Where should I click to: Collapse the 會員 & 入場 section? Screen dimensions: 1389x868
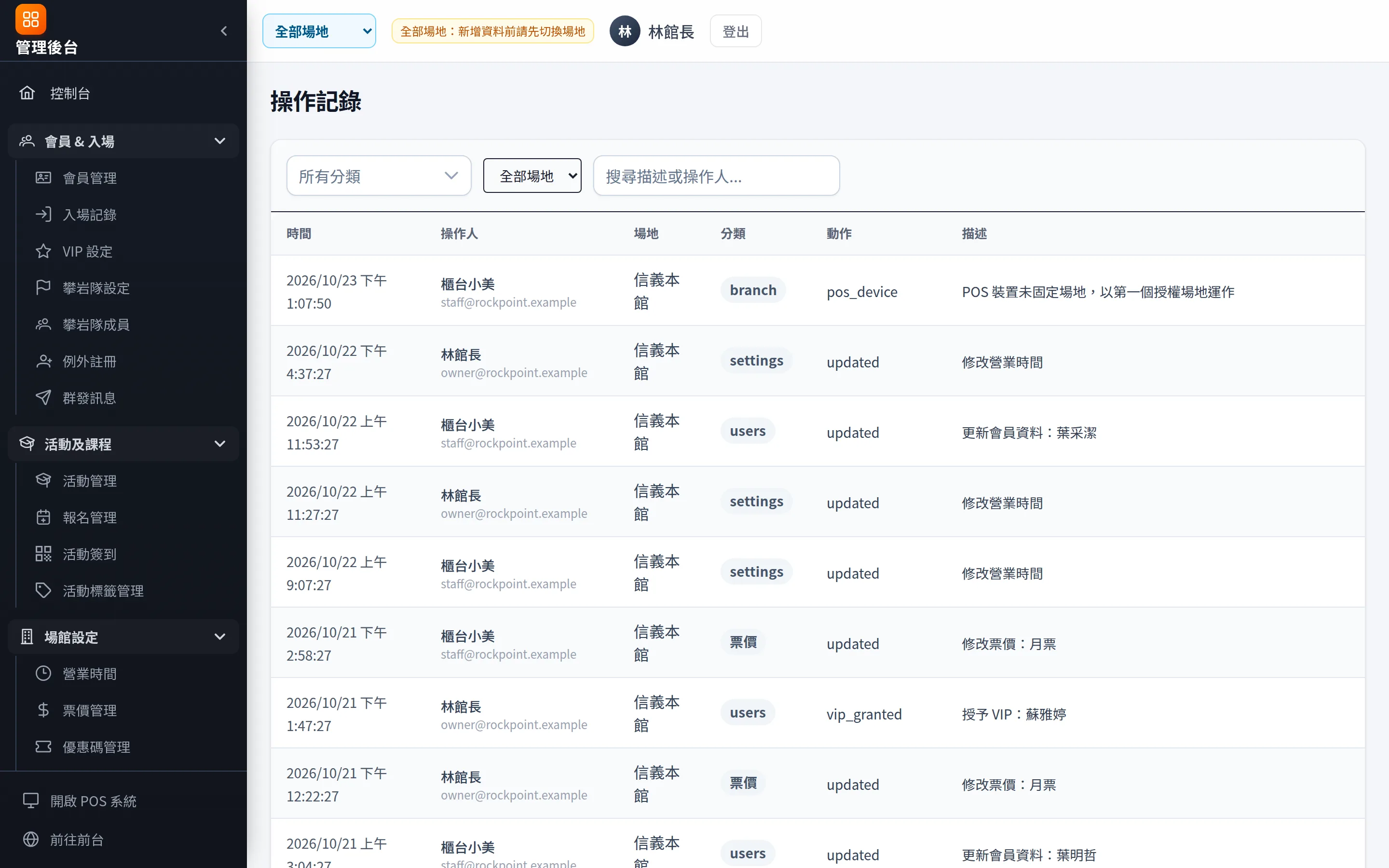pyautogui.click(x=123, y=141)
